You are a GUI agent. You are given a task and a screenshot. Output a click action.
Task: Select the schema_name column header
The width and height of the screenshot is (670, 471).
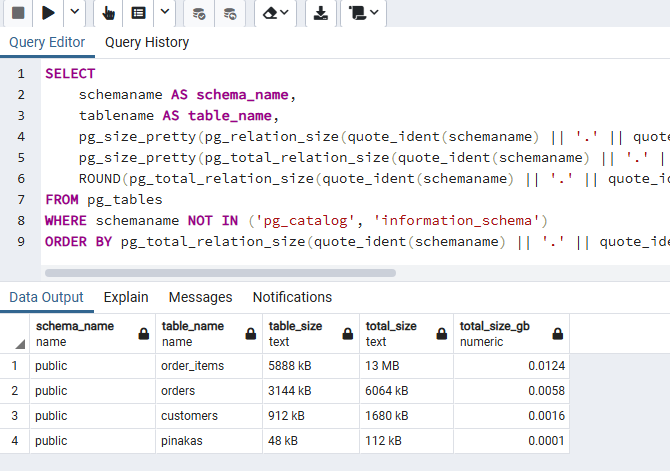click(92, 334)
